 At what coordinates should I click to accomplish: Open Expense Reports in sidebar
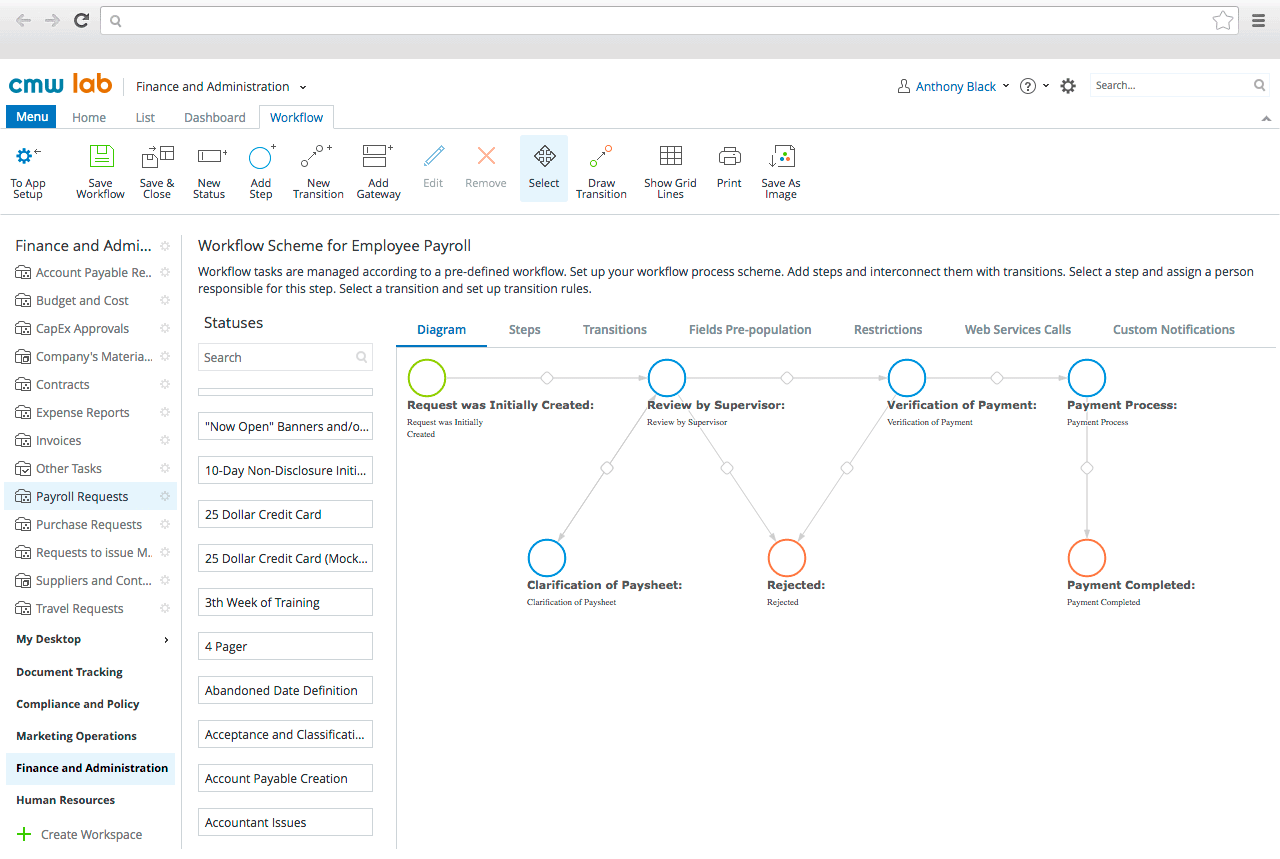point(83,413)
